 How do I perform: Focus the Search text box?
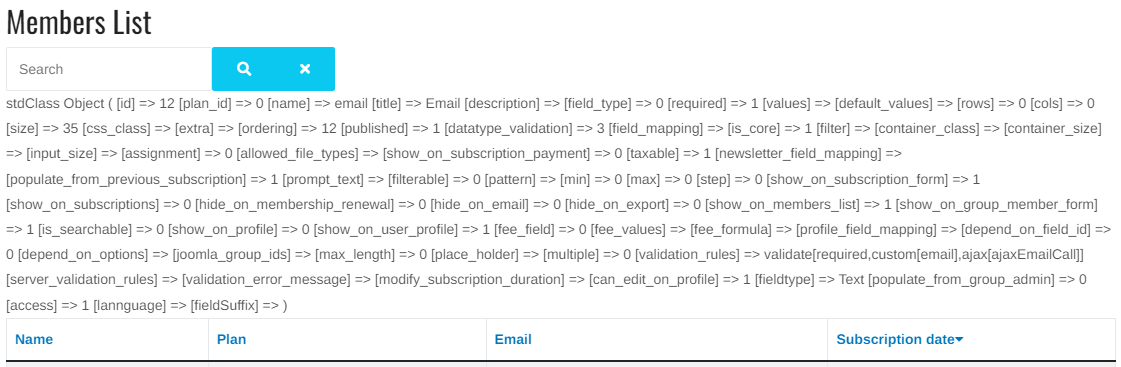click(109, 69)
